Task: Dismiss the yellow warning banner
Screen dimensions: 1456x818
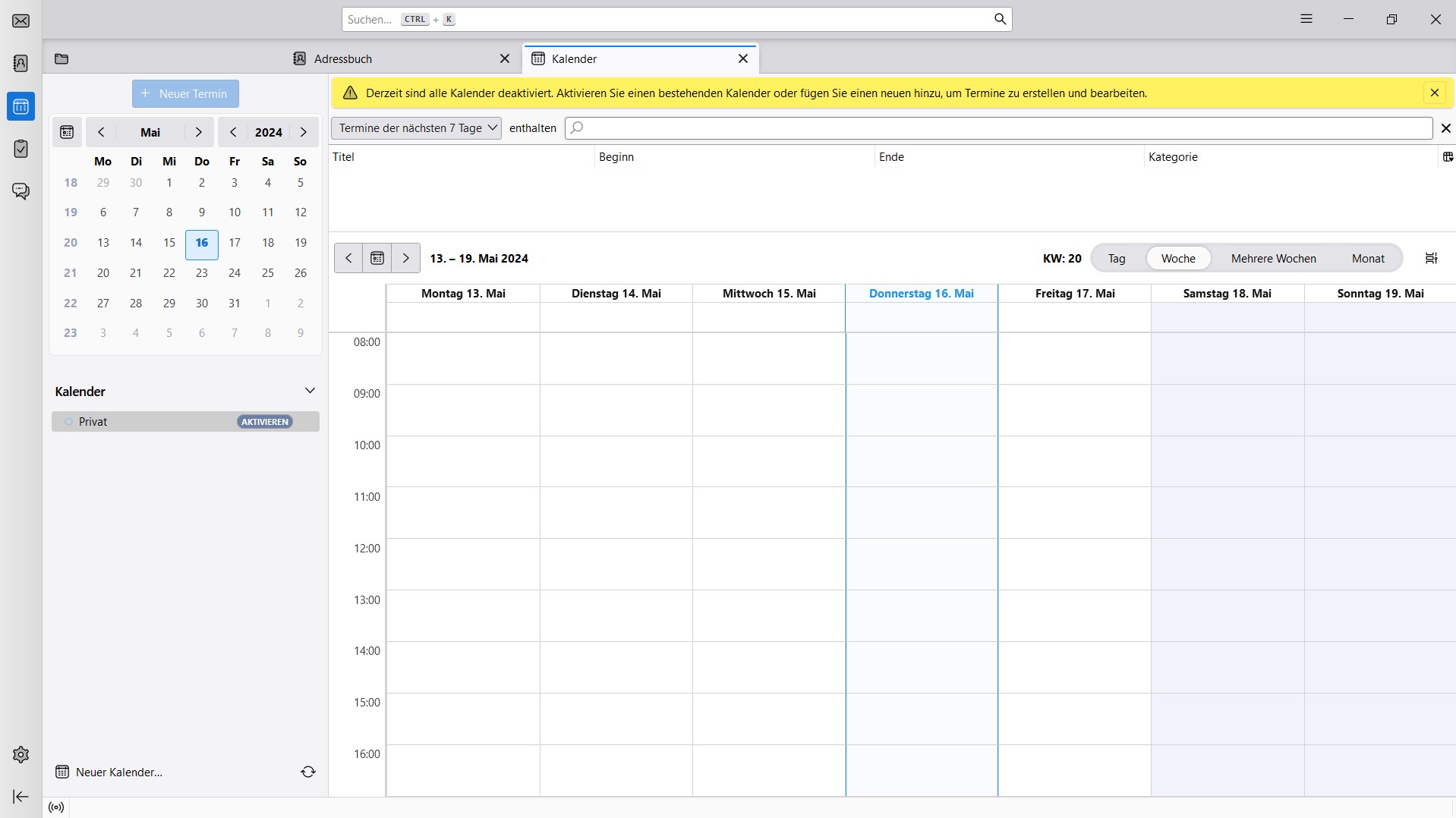Action: [x=1434, y=93]
